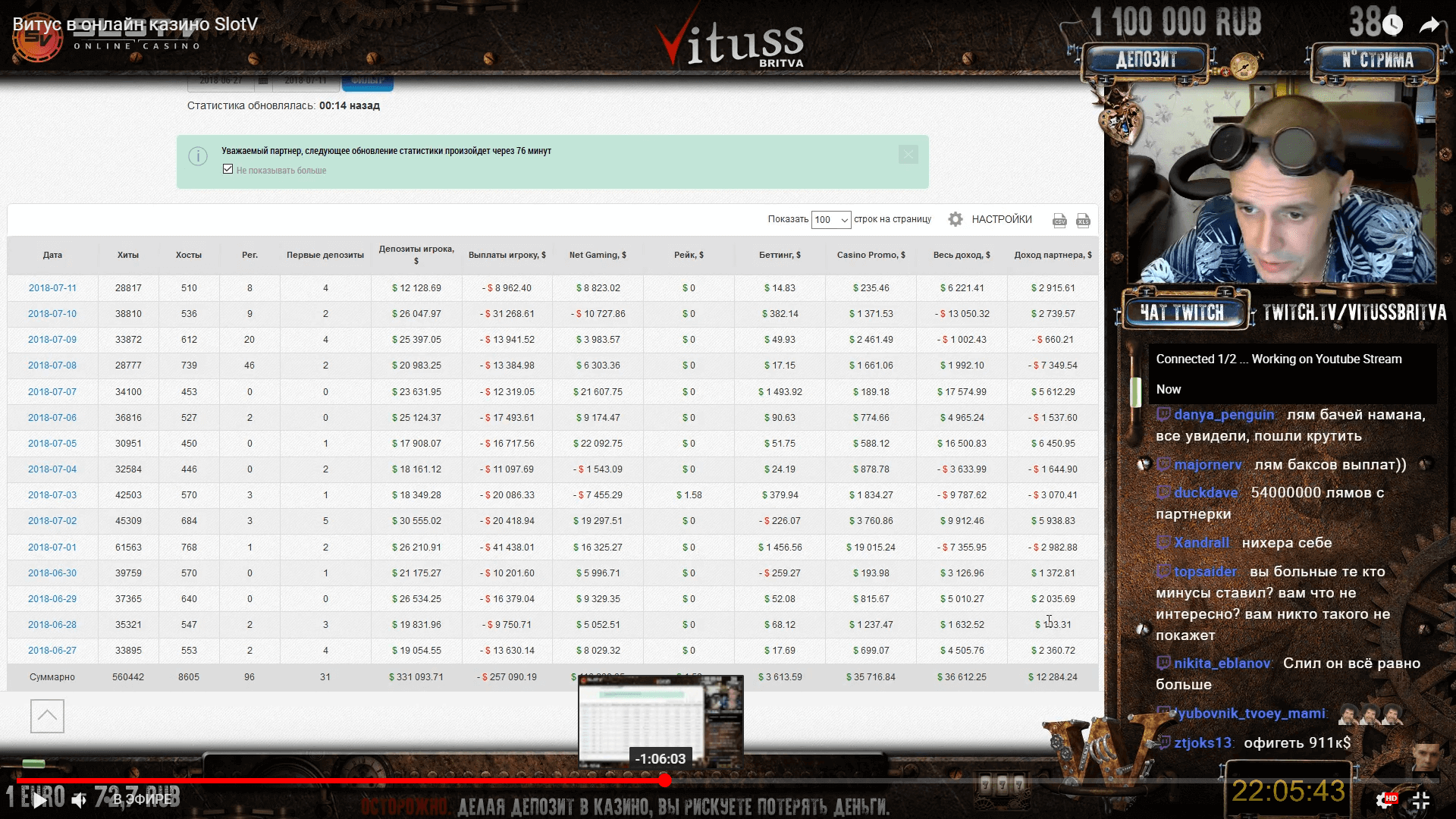1456x819 pixels.
Task: Sort by the Net Gaming, $ column header
Action: pos(598,256)
